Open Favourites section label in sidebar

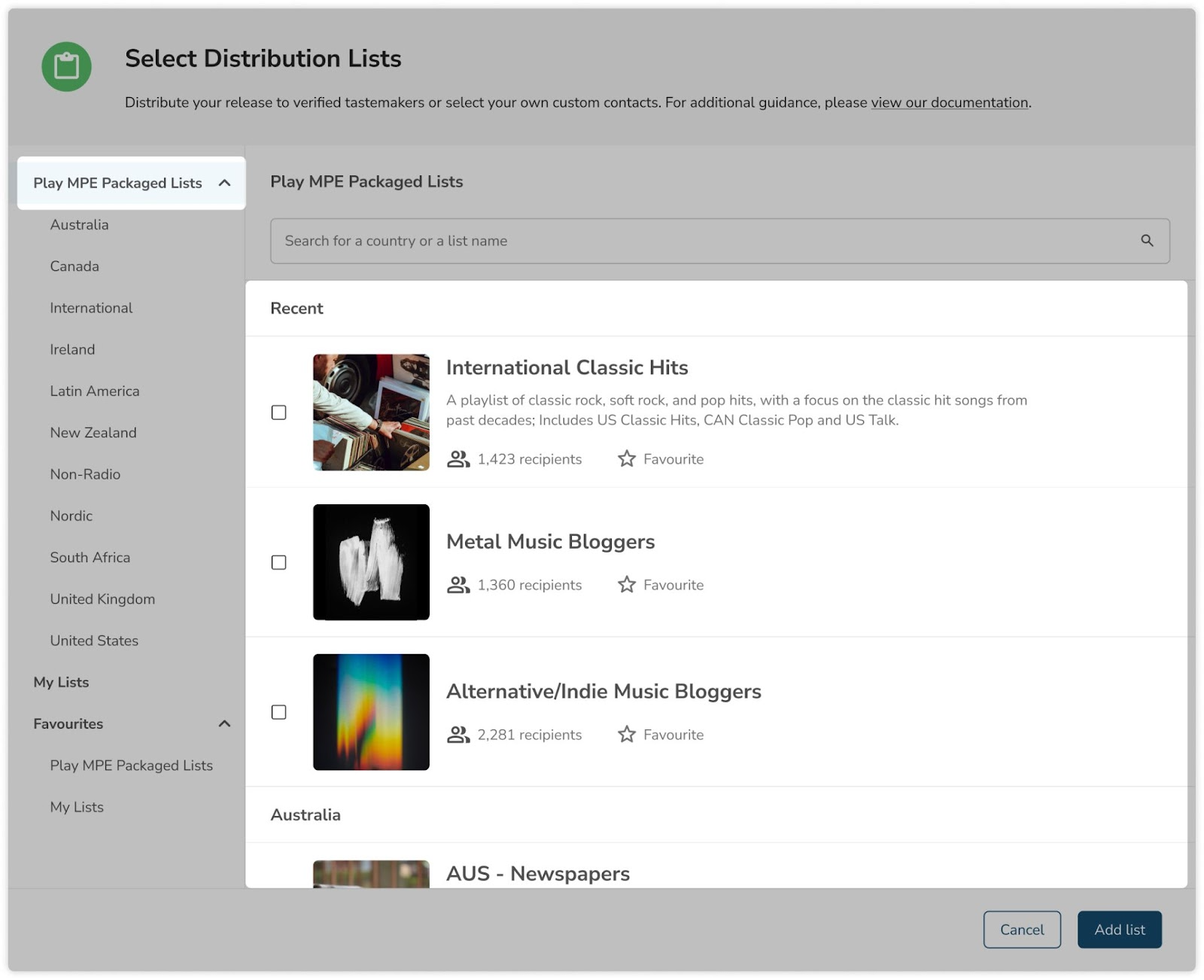(68, 724)
